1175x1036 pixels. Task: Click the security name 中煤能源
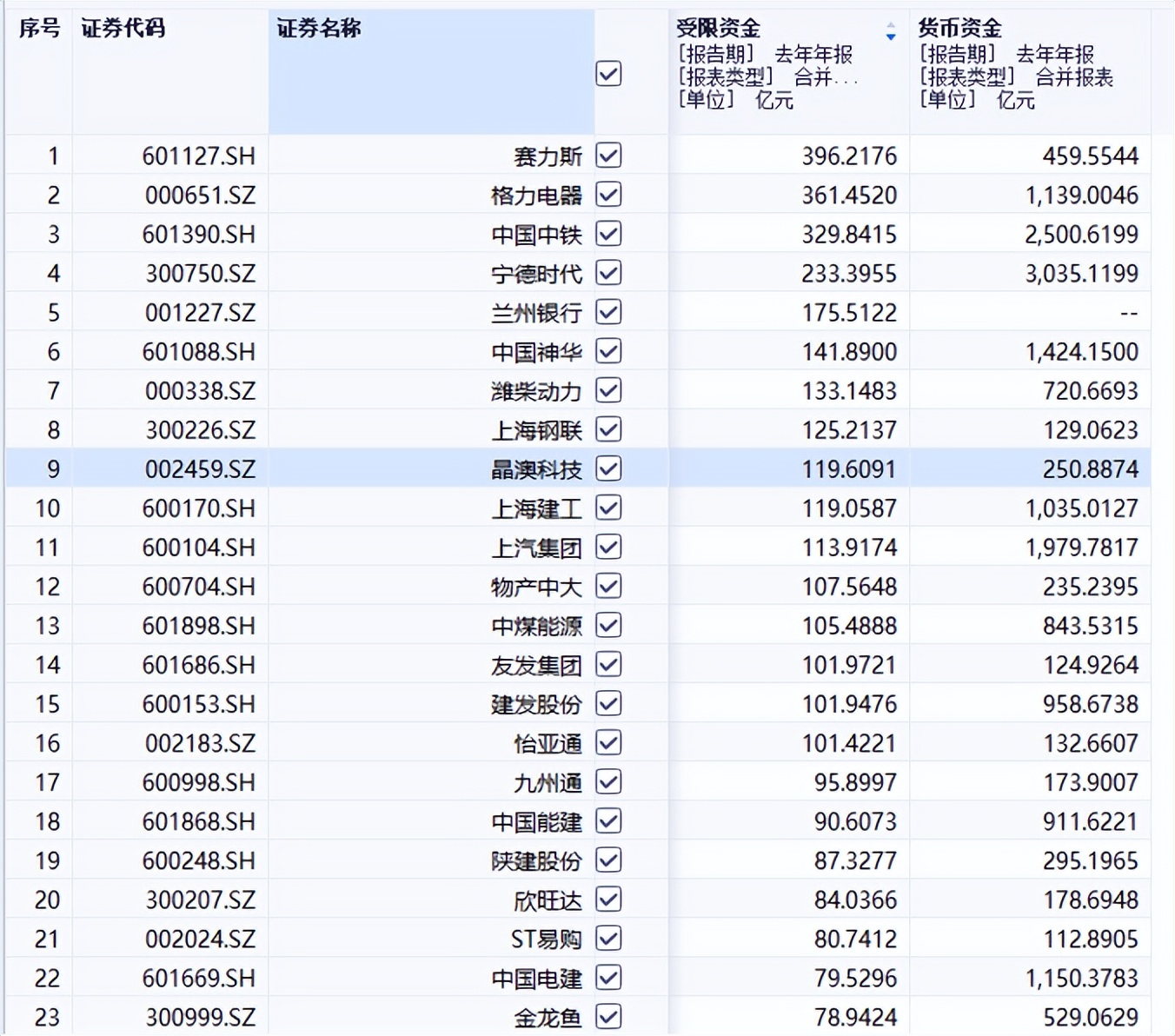536,626
